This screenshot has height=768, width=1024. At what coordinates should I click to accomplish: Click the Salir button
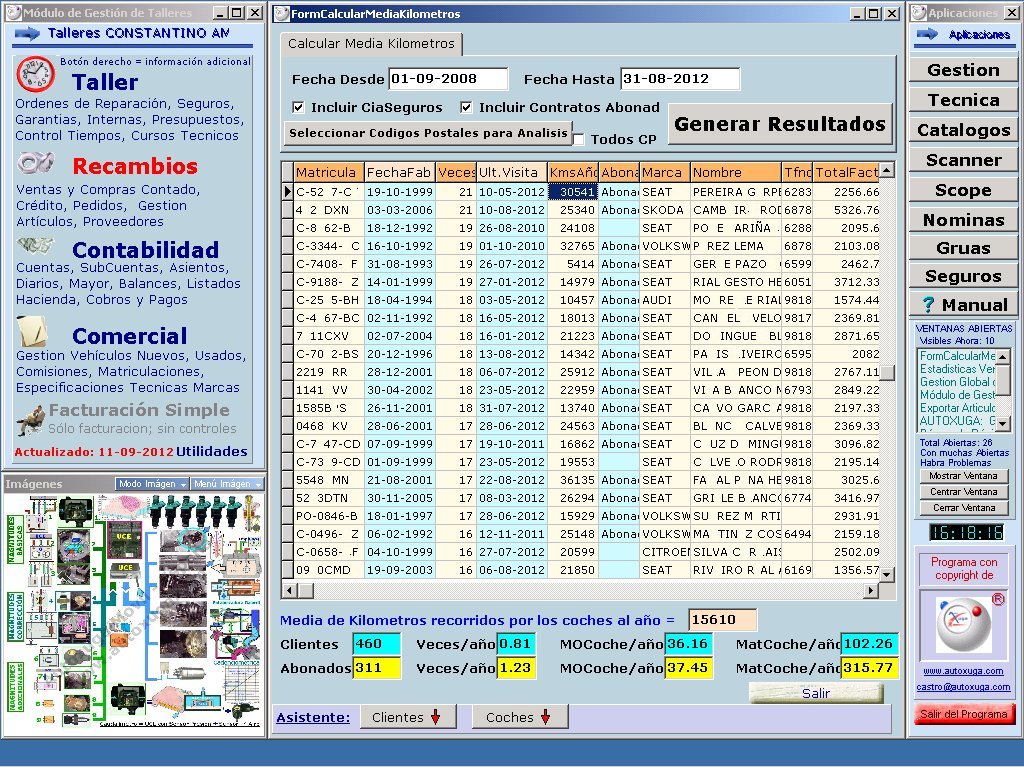point(816,693)
